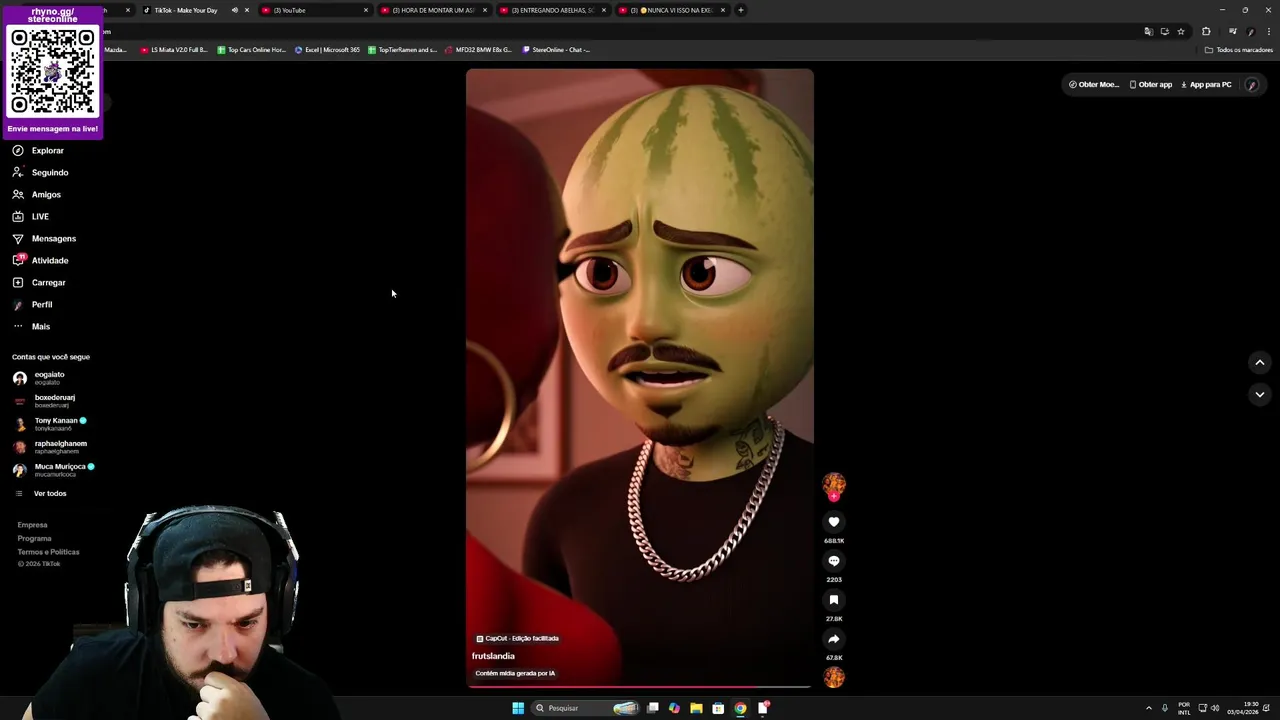
Task: Click the translate page icon
Action: click(1148, 32)
